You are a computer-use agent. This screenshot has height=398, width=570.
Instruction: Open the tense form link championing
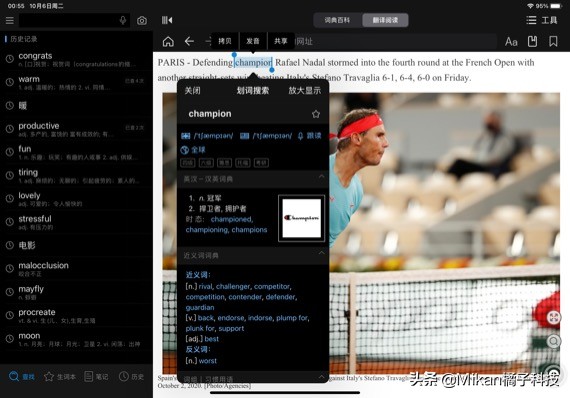click(x=206, y=230)
